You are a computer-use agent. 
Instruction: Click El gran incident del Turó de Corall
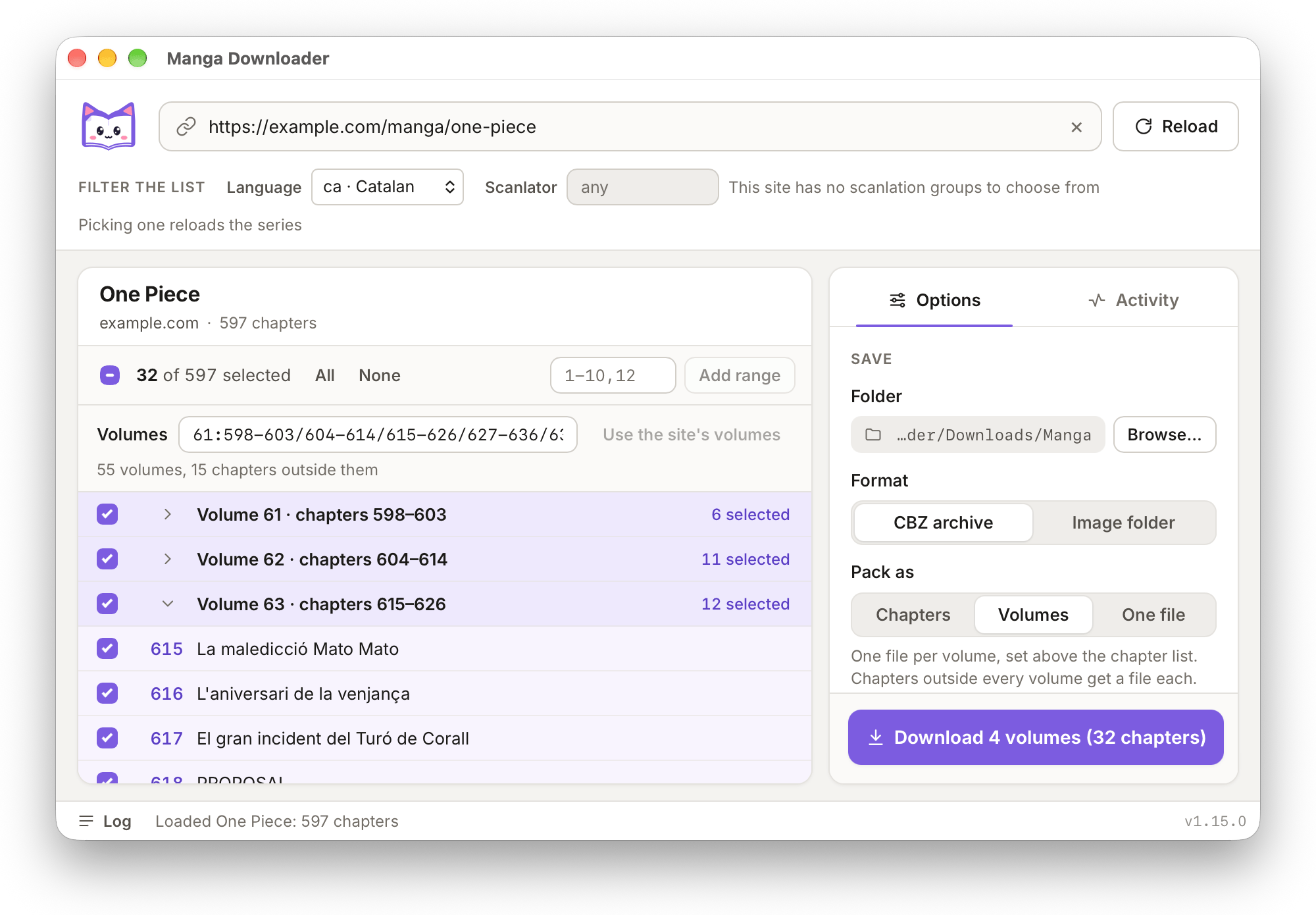point(333,739)
